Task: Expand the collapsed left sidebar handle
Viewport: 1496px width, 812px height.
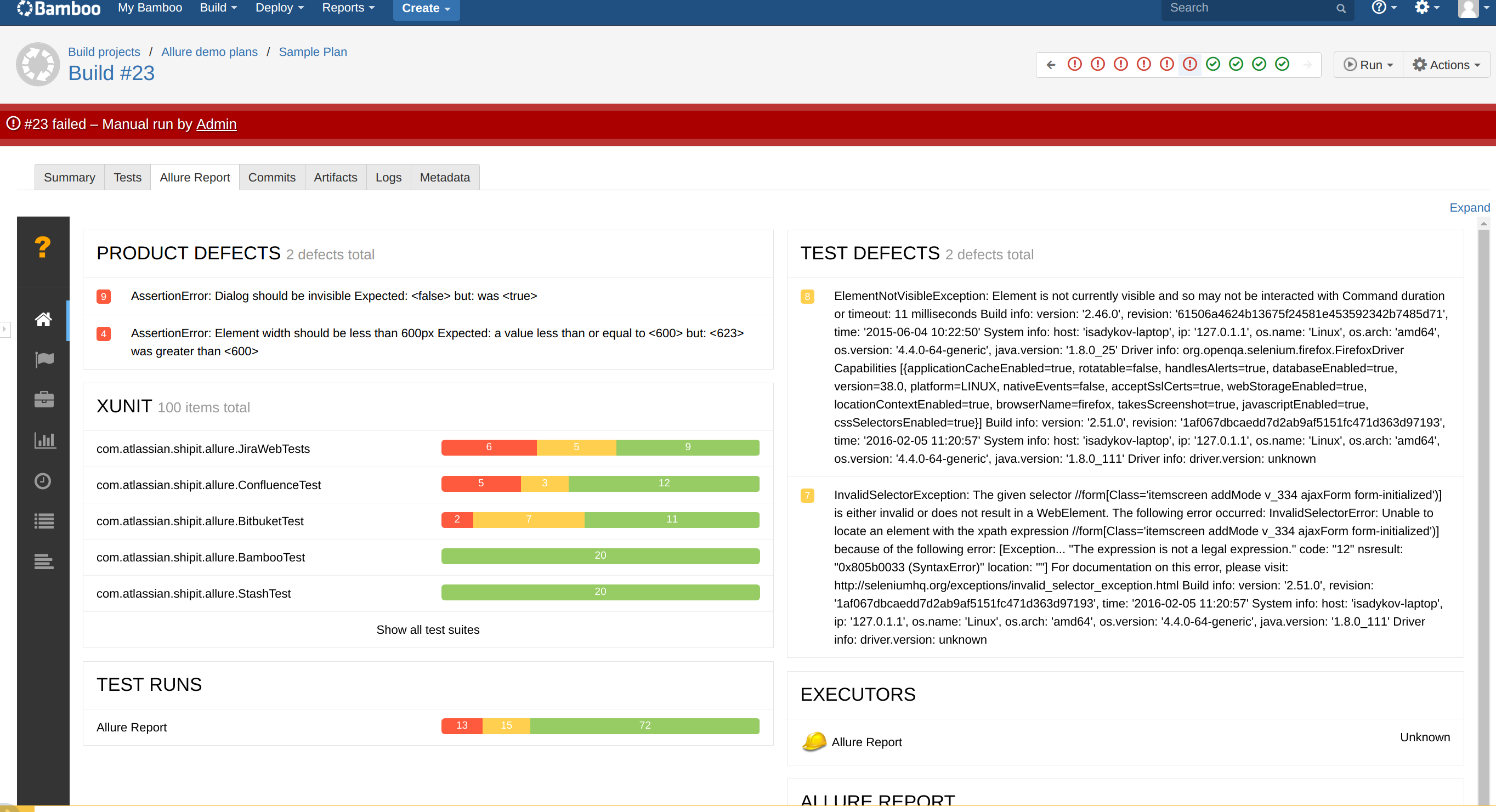Action: click(4, 330)
